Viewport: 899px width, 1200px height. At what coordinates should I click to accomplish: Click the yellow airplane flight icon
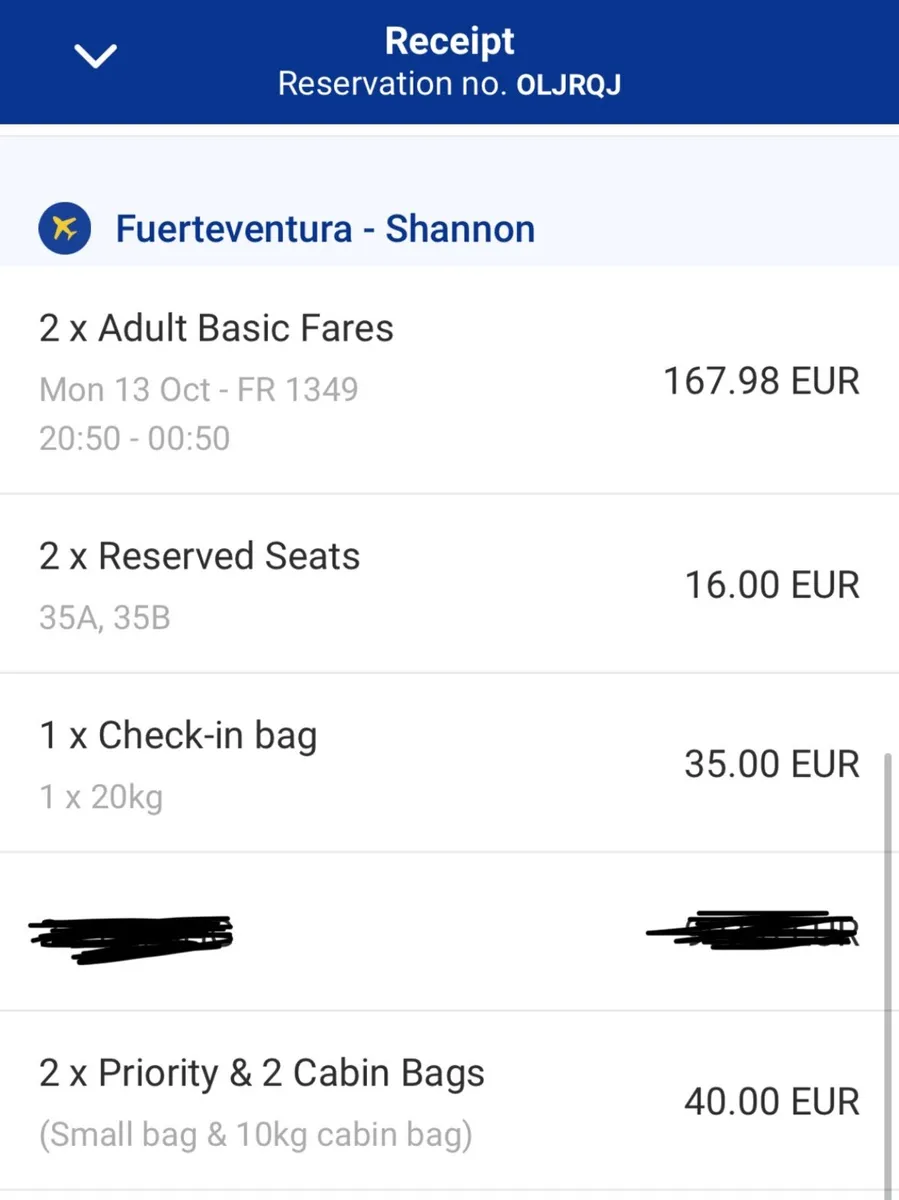(64, 229)
